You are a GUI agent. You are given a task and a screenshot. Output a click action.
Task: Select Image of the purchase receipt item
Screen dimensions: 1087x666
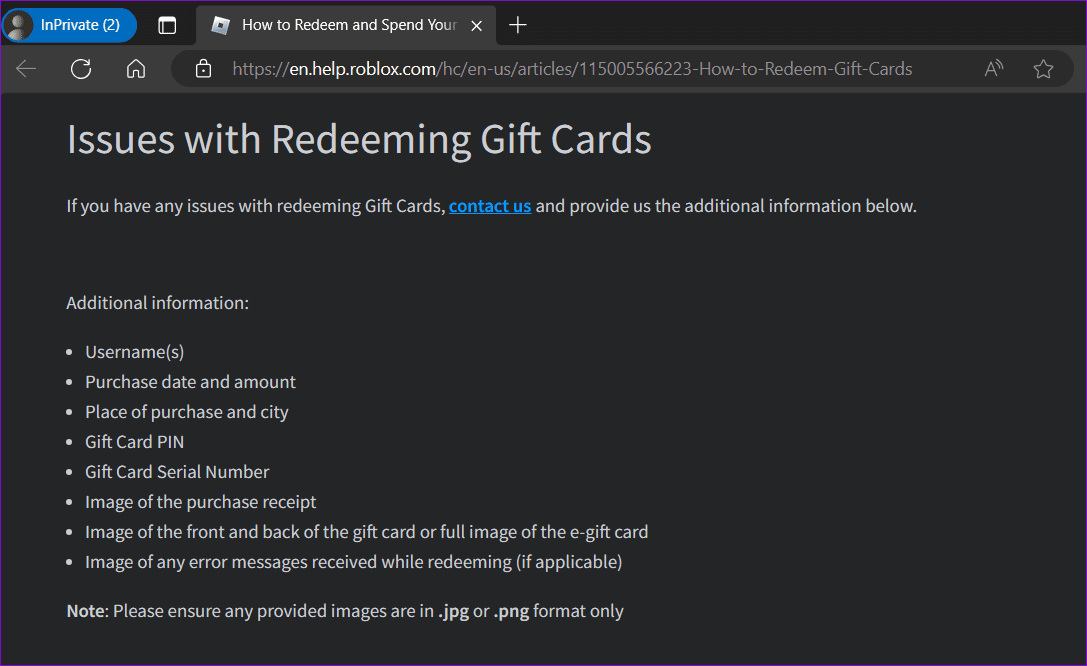tap(200, 502)
